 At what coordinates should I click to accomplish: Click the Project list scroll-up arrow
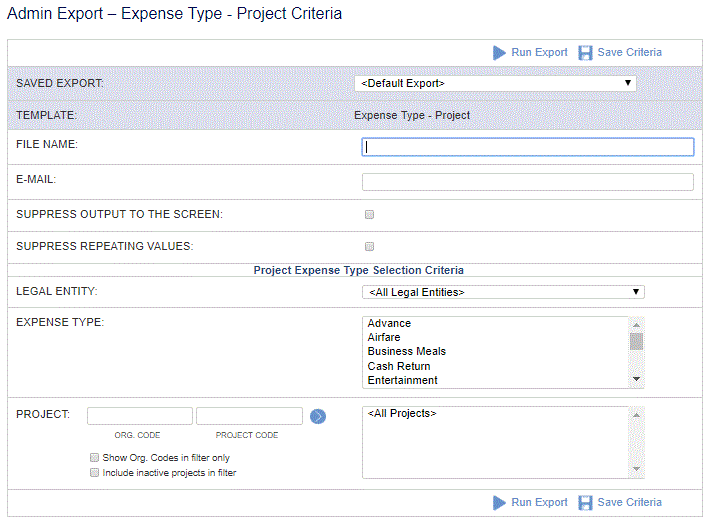click(x=636, y=415)
